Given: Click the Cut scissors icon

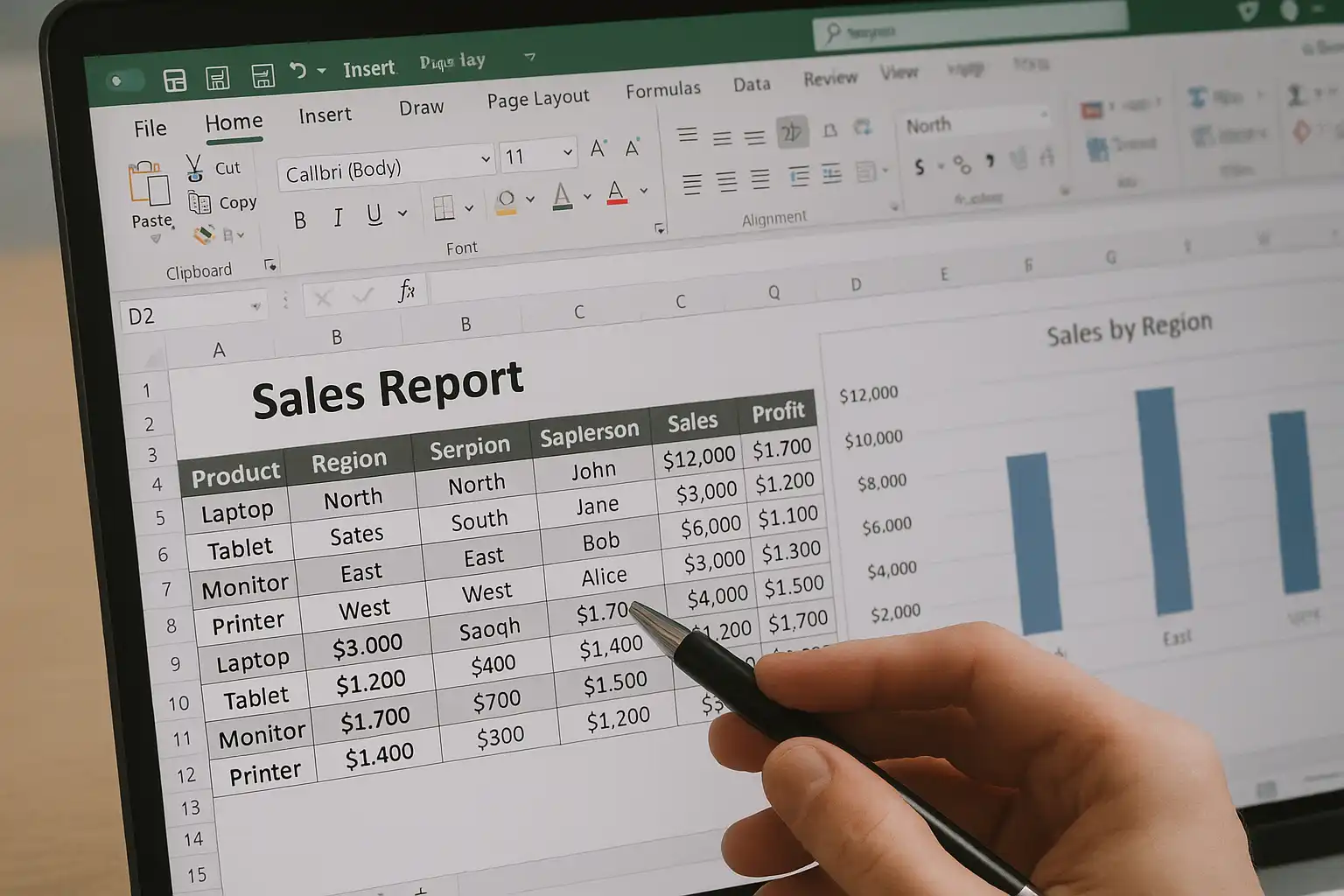Looking at the screenshot, I should click(x=194, y=167).
